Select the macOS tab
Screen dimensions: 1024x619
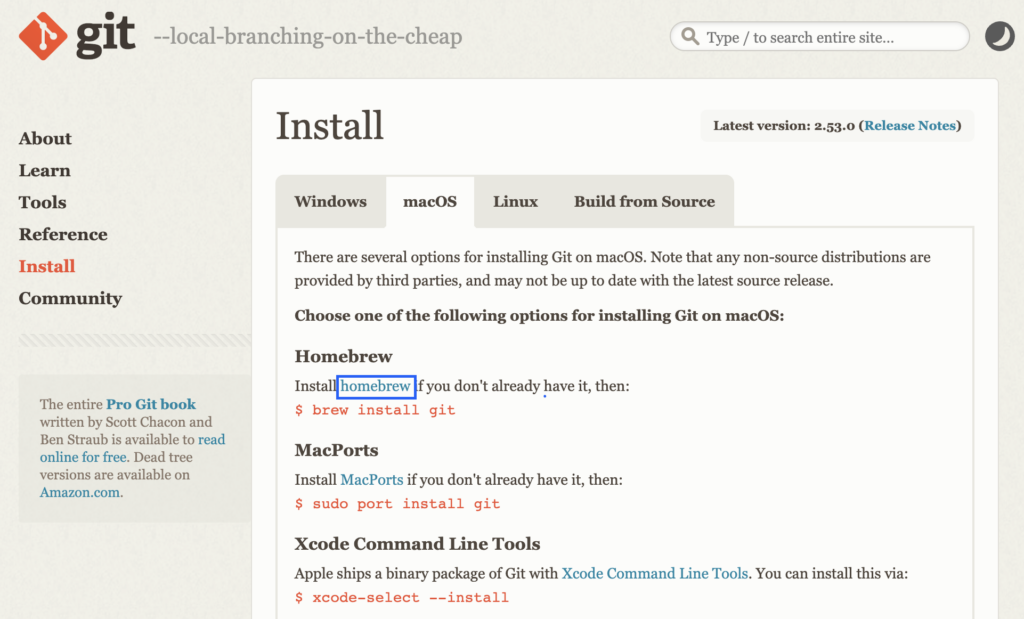430,202
